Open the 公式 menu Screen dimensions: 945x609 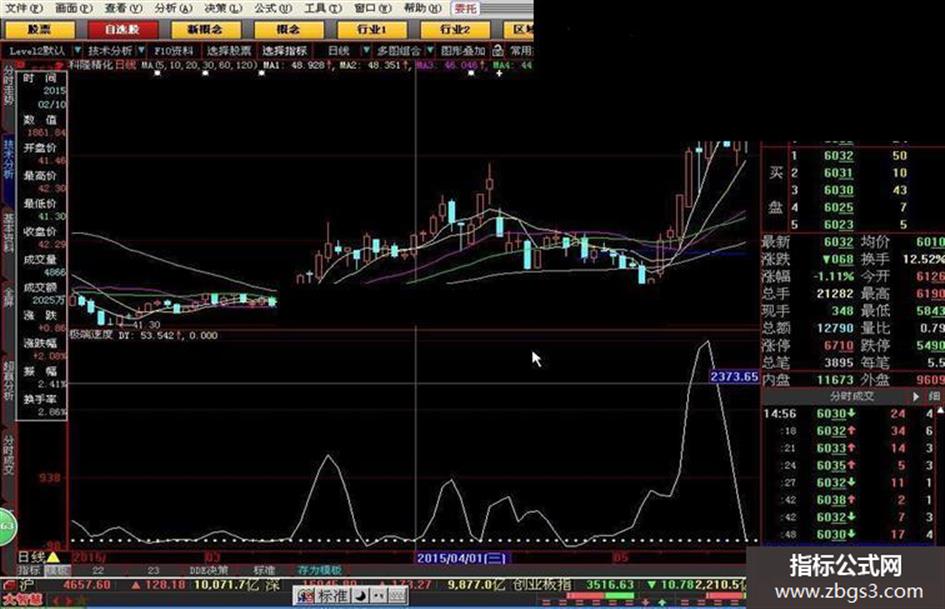pyautogui.click(x=272, y=8)
